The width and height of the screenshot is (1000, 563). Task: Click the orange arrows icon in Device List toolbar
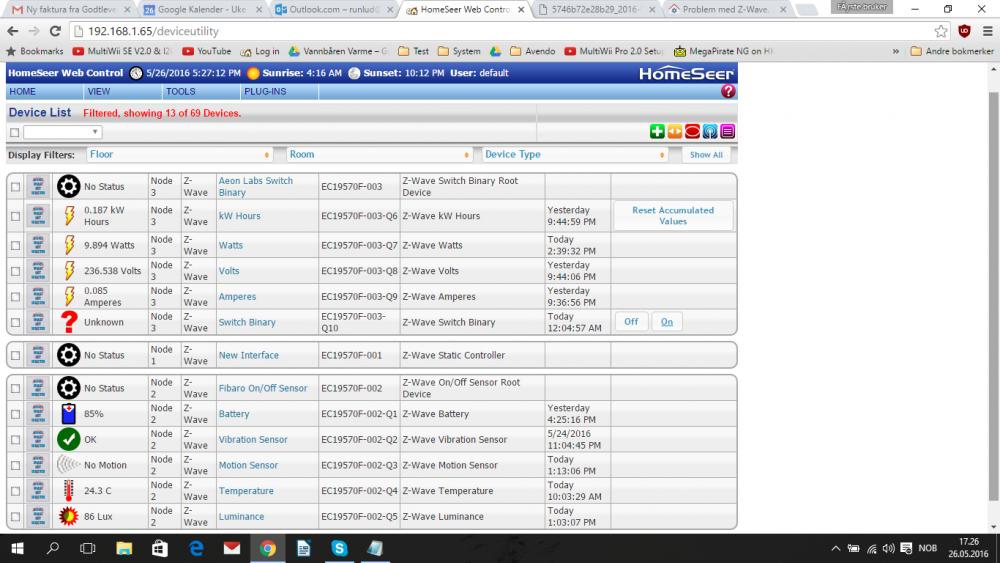pyautogui.click(x=675, y=132)
